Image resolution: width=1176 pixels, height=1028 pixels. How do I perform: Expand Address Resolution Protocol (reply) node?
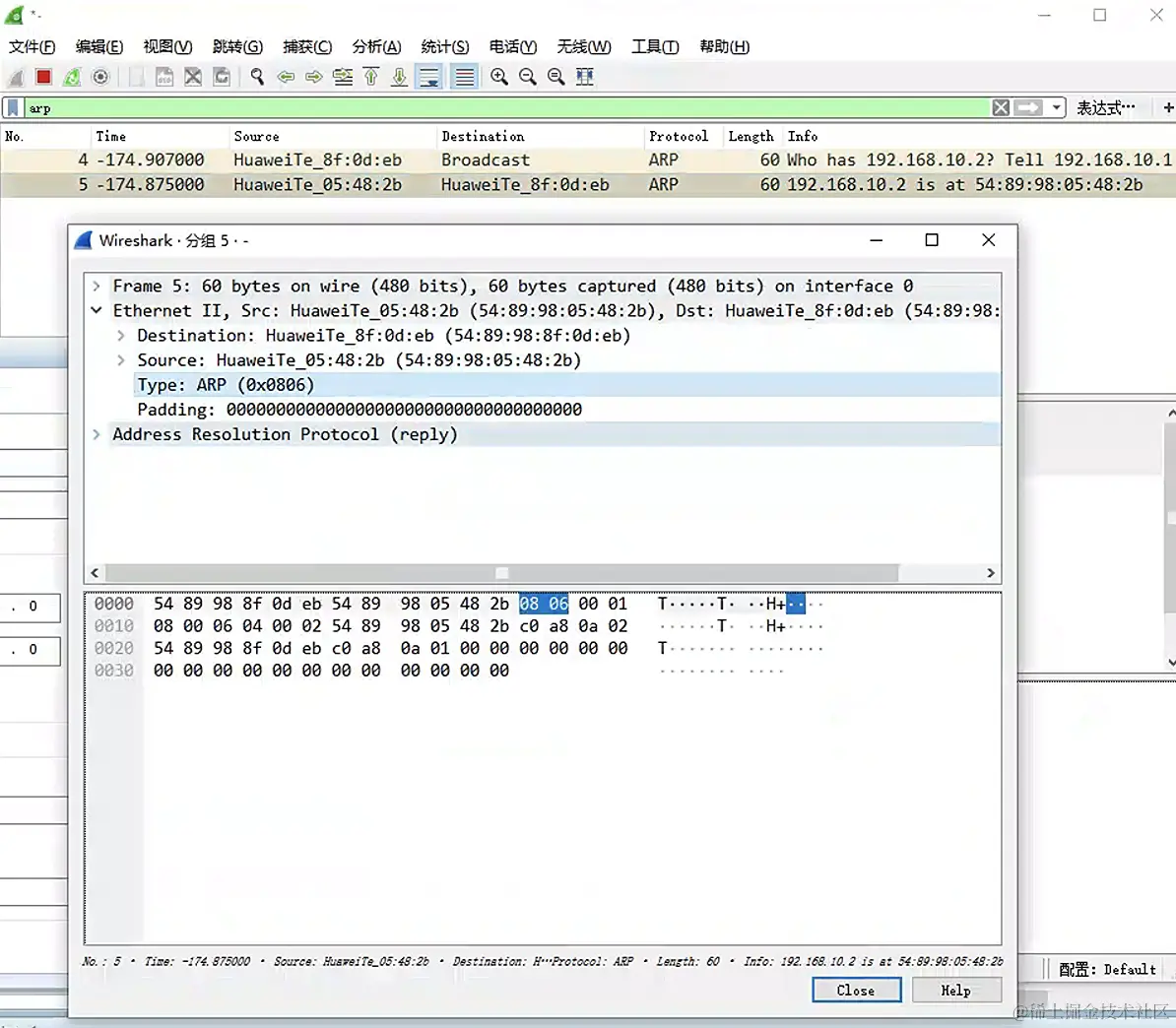(96, 434)
